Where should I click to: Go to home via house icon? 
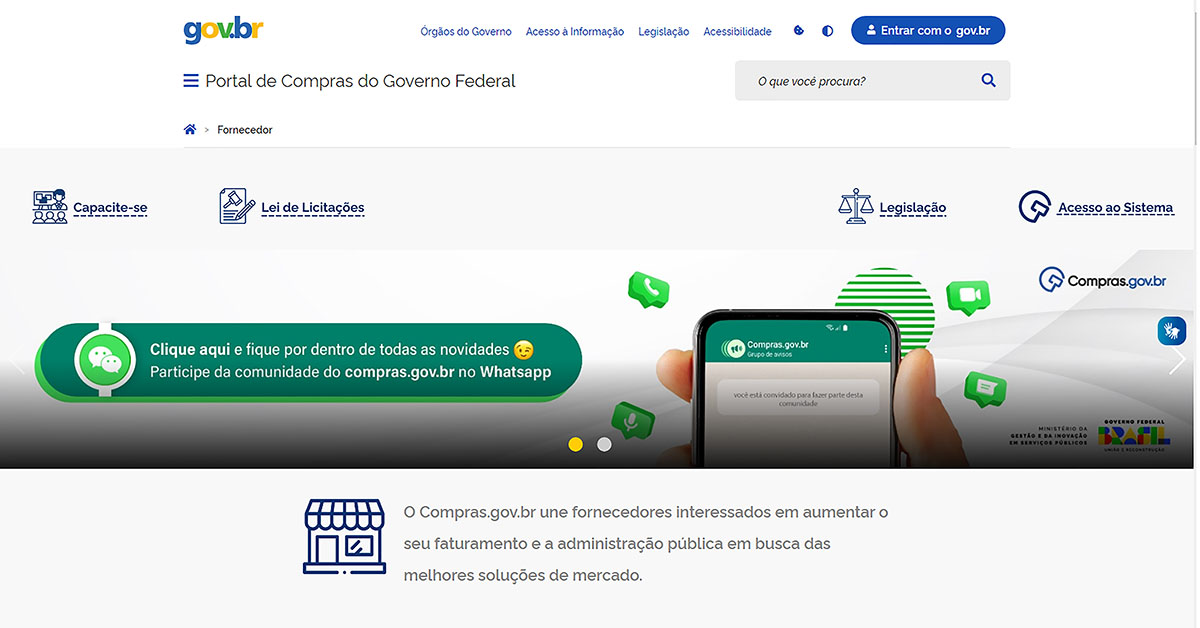tap(190, 130)
